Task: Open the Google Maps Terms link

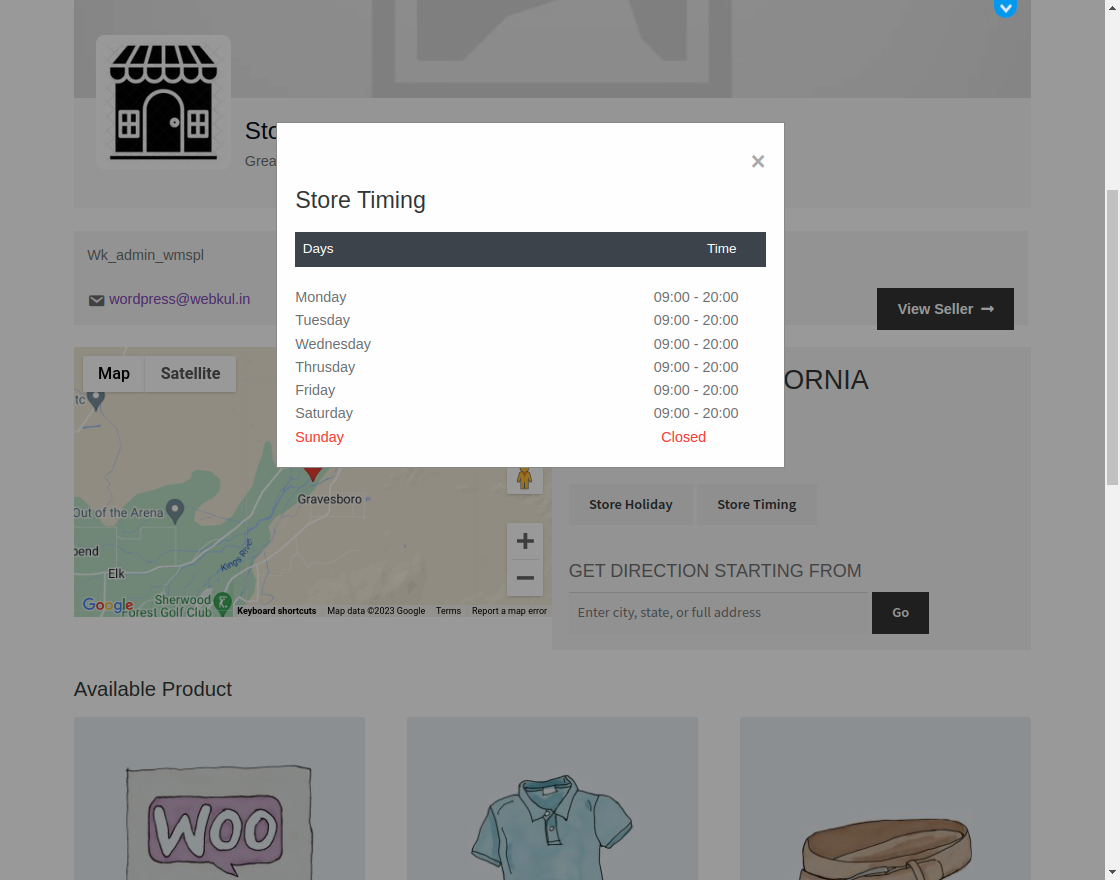Action: [448, 611]
